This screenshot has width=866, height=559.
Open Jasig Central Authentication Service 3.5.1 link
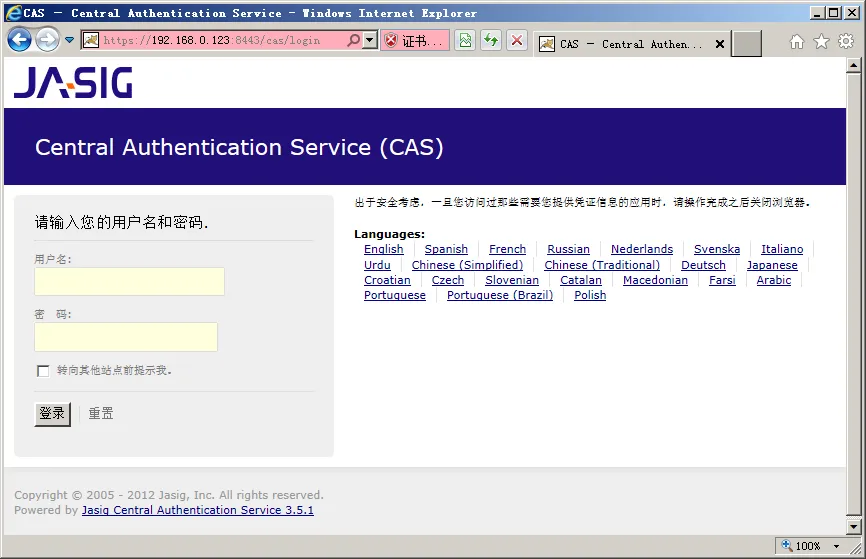click(x=198, y=510)
